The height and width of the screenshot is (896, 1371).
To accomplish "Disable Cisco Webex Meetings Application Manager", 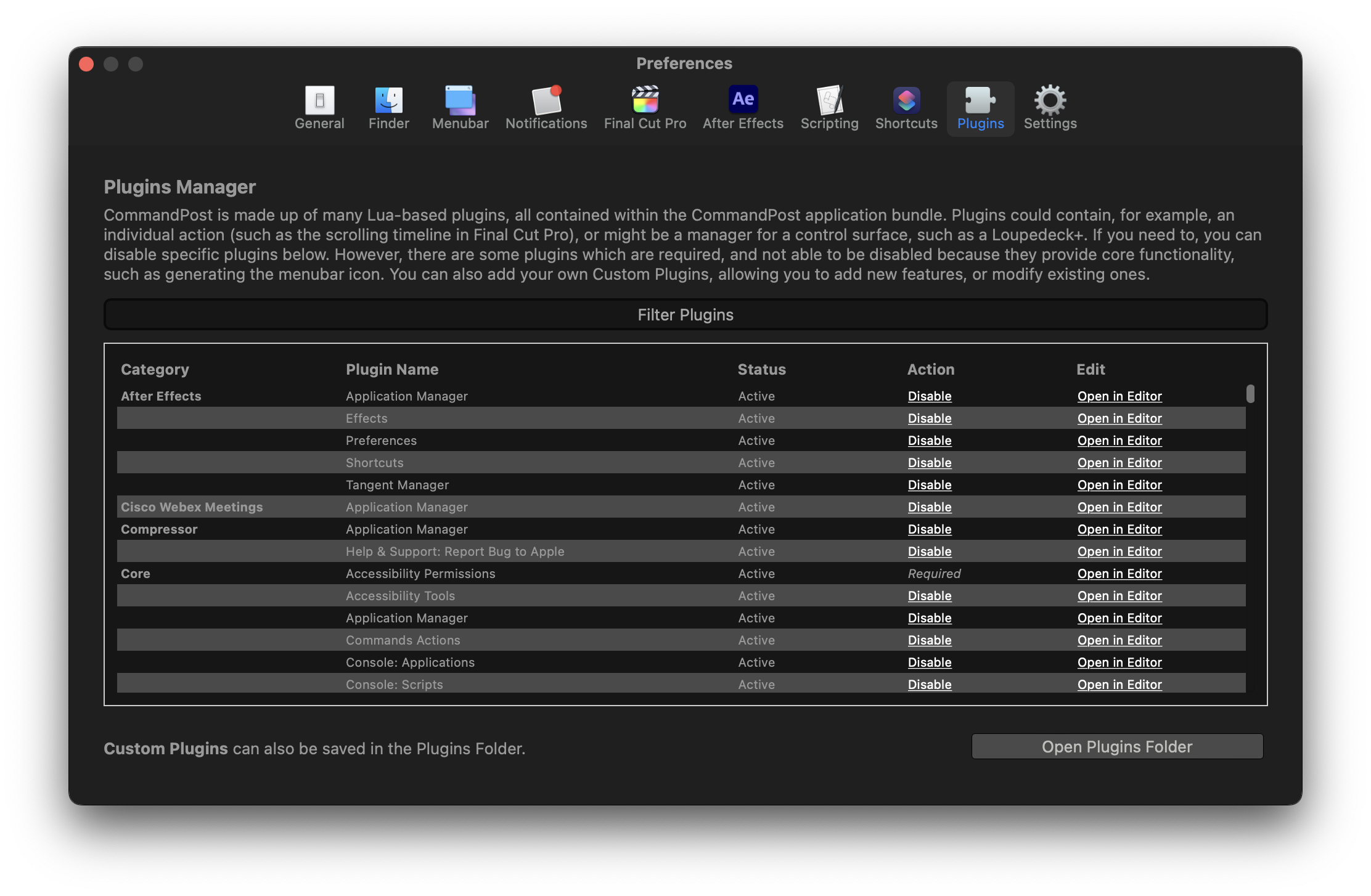I will 930,507.
